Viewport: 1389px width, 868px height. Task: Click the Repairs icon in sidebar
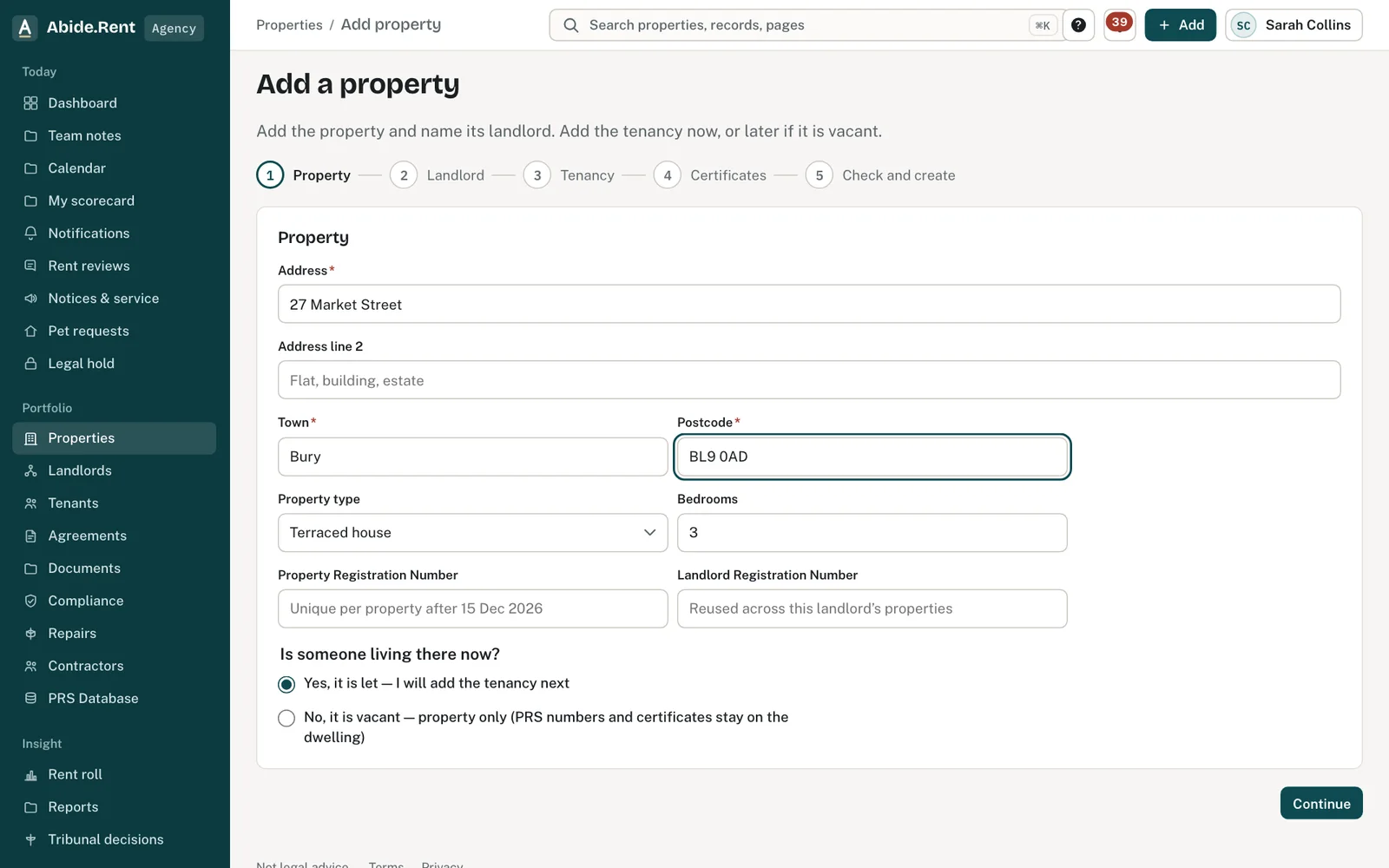click(x=30, y=634)
